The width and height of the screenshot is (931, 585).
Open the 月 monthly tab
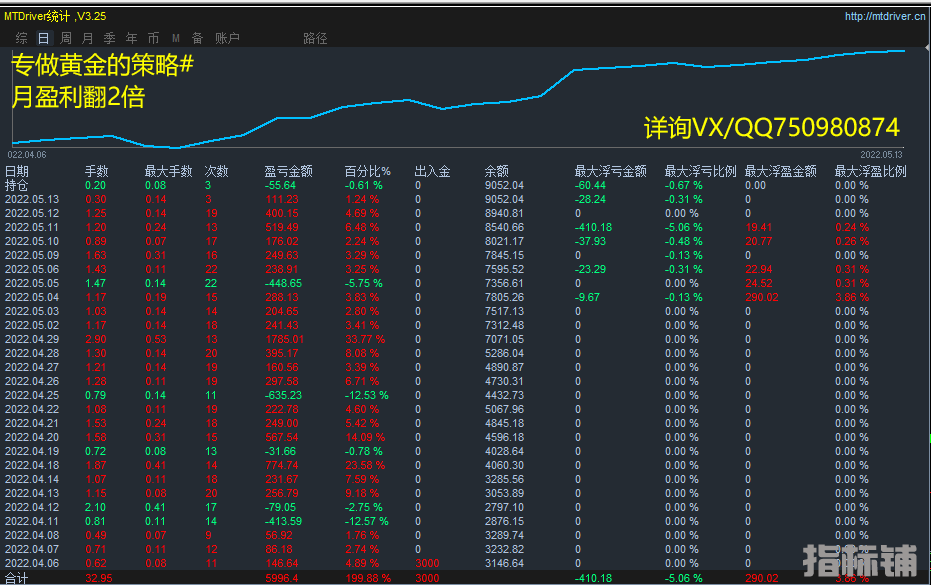88,38
